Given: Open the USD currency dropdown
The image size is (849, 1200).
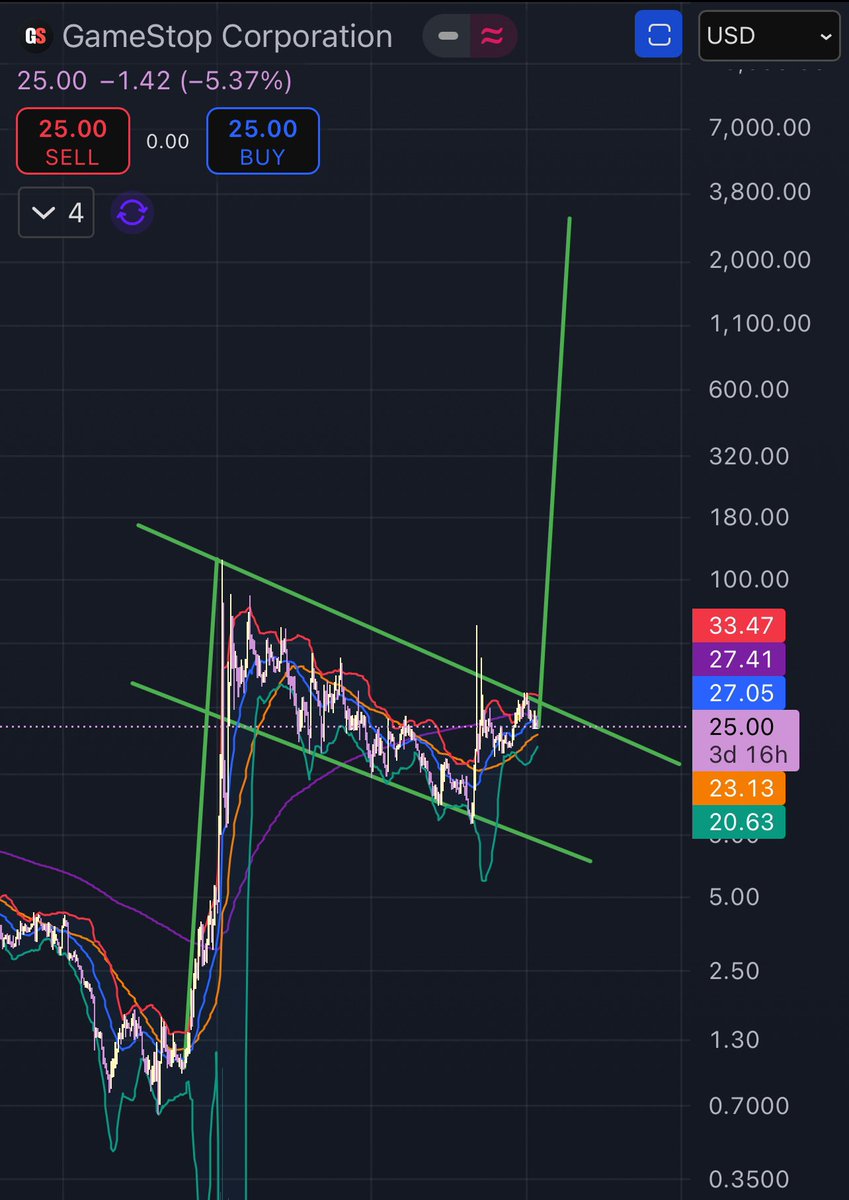Looking at the screenshot, I should pos(769,35).
